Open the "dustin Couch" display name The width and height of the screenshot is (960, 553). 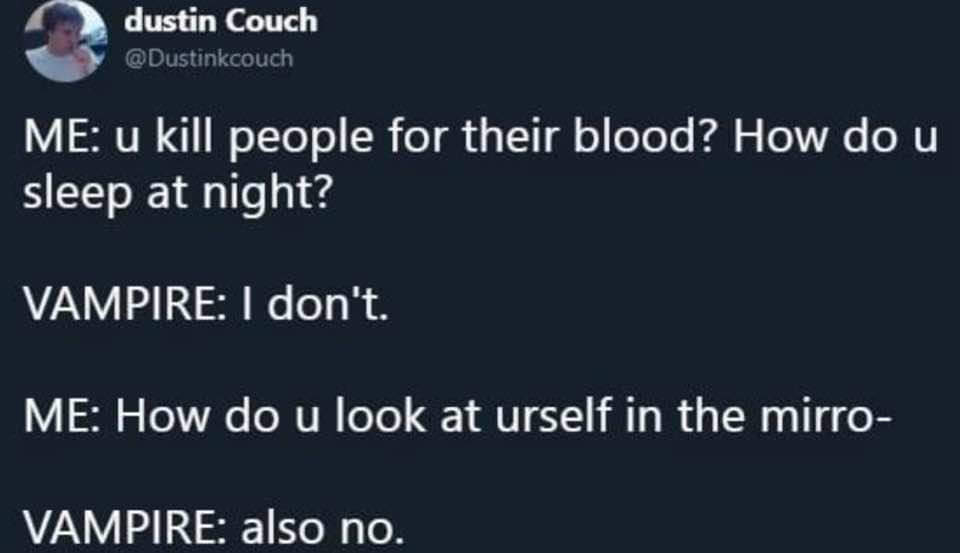[x=221, y=21]
